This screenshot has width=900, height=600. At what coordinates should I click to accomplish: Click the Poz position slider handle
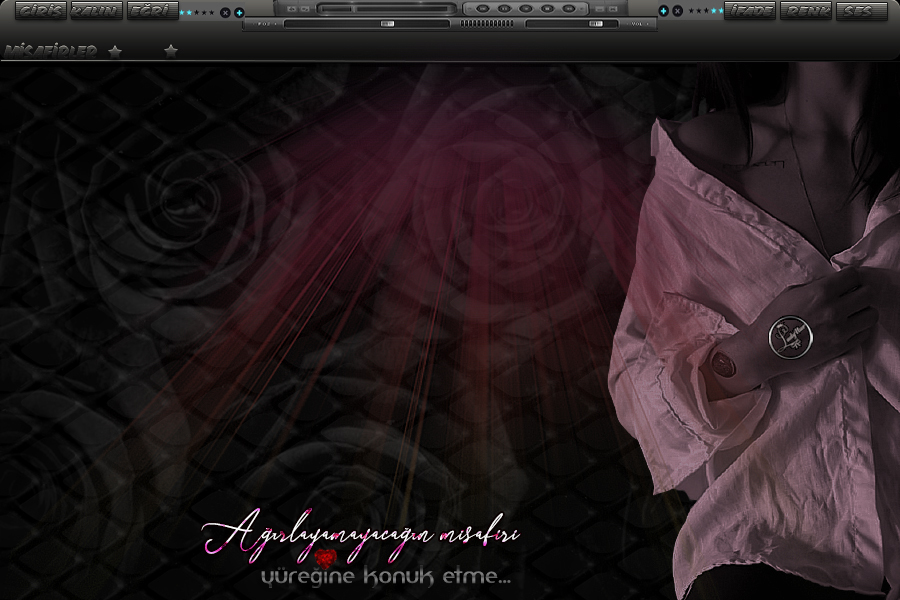387,23
